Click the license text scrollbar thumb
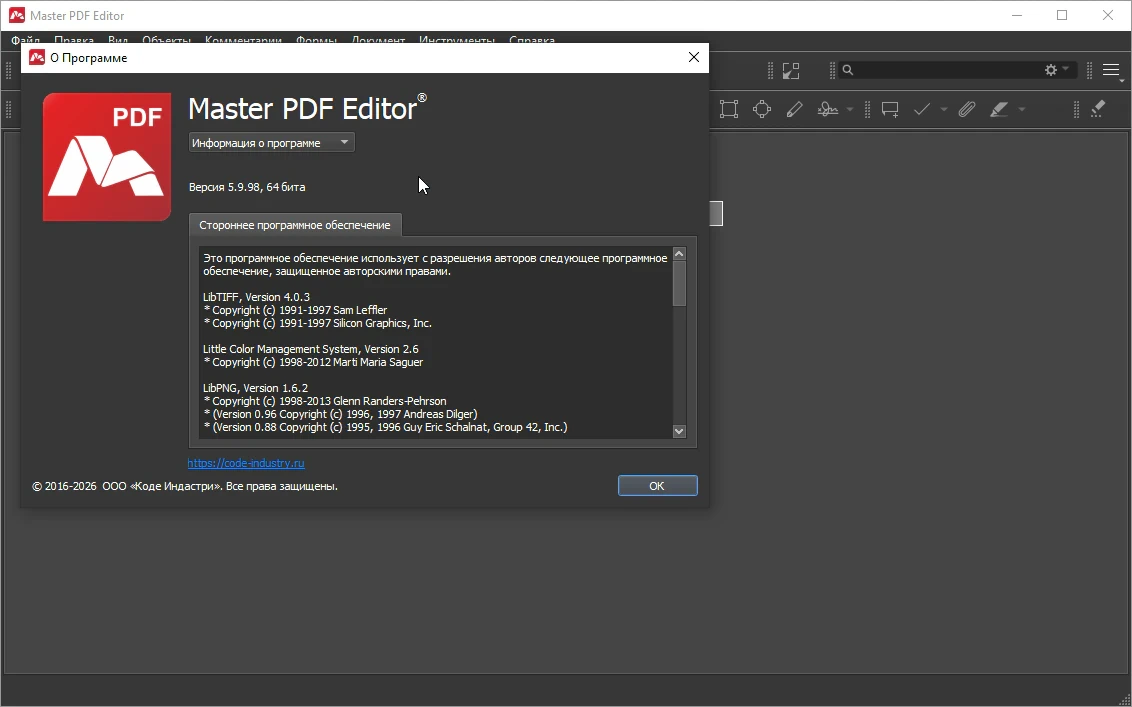Image resolution: width=1132 pixels, height=707 pixels. pos(679,283)
